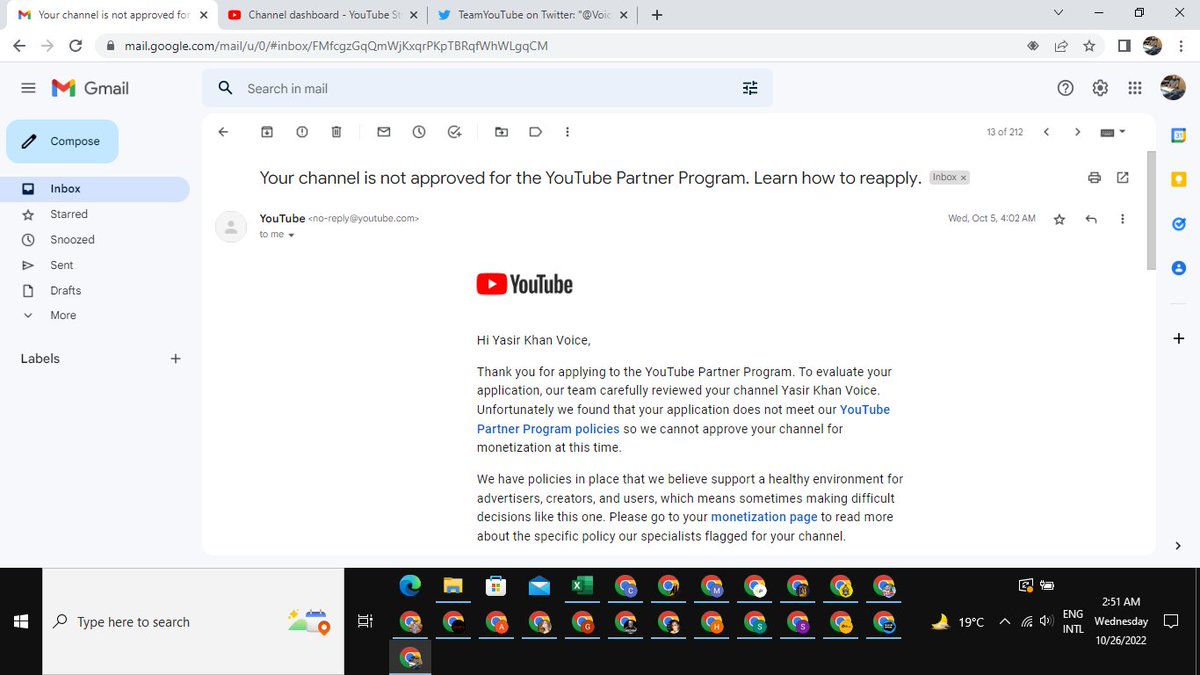
Task: Bookmark this page with the star
Action: tap(1089, 46)
